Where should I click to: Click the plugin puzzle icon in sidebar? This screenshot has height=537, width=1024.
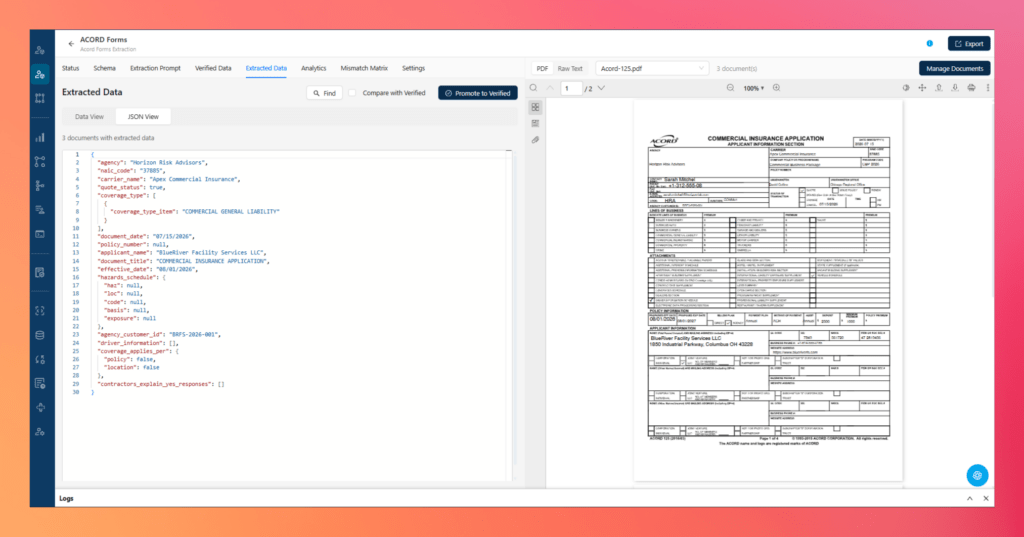coord(40,408)
